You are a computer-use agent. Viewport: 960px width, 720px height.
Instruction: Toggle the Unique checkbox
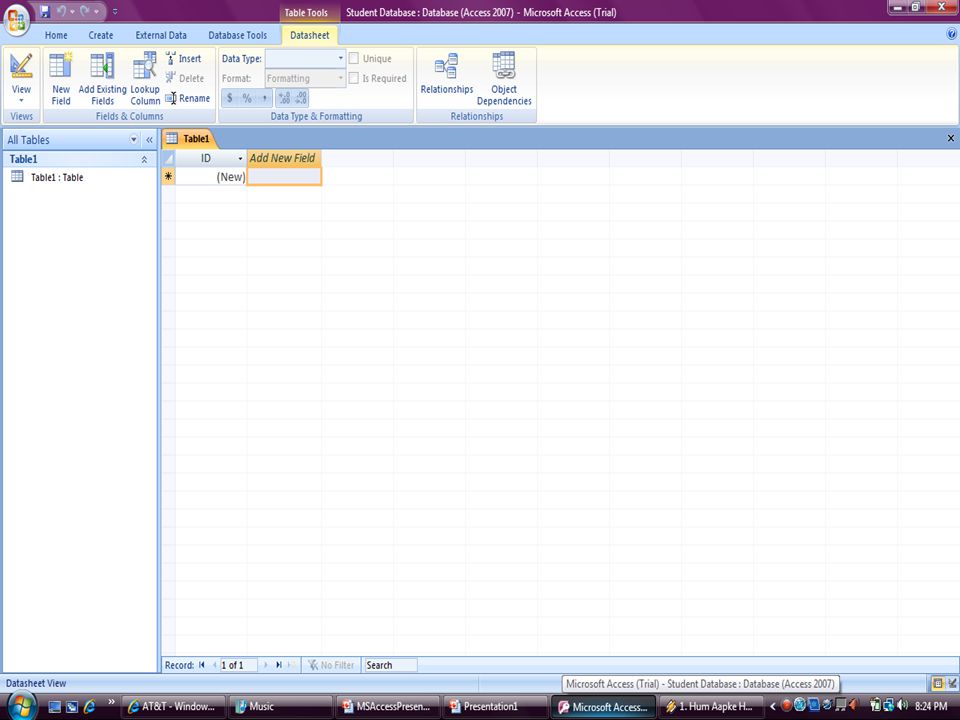(353, 58)
